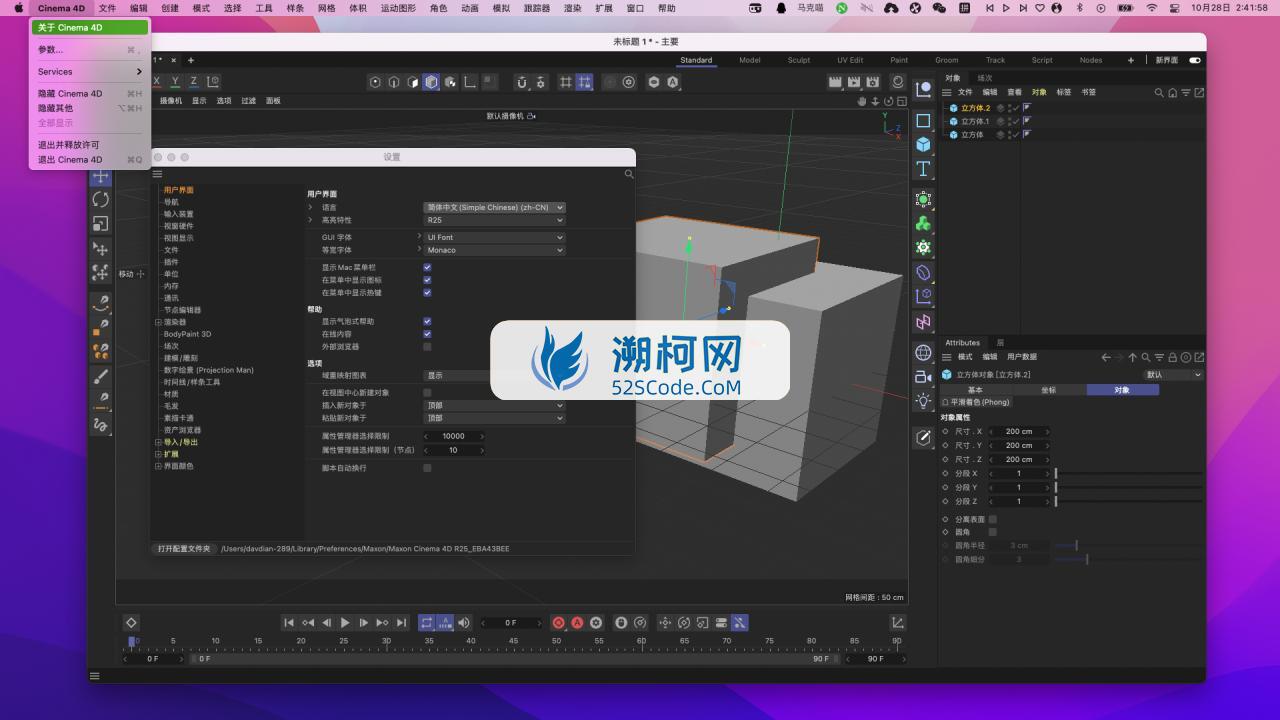1280x720 pixels.
Task: Click the Camera object icon
Action: pyautogui.click(x=923, y=377)
